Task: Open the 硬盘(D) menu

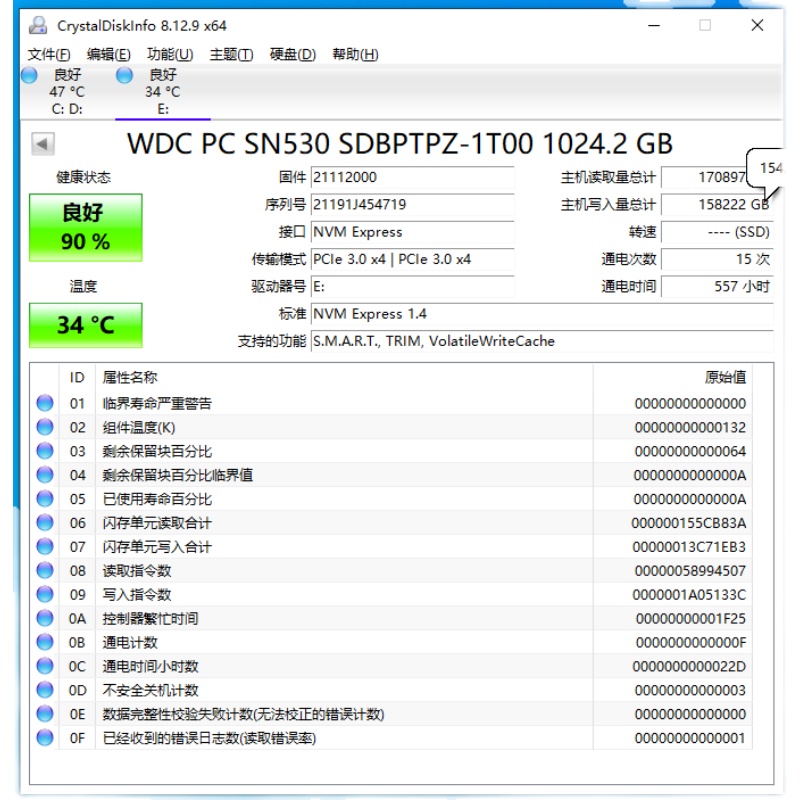Action: click(293, 54)
